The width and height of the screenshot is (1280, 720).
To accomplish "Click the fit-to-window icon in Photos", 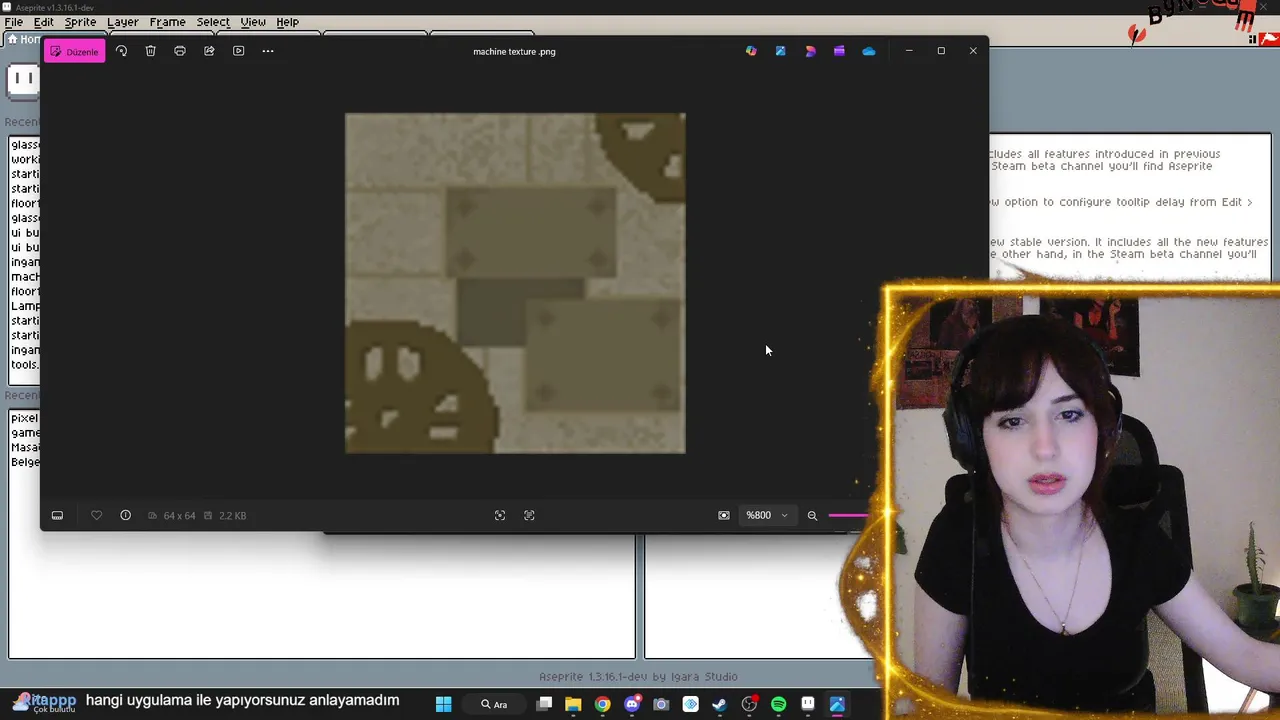I will tap(500, 515).
